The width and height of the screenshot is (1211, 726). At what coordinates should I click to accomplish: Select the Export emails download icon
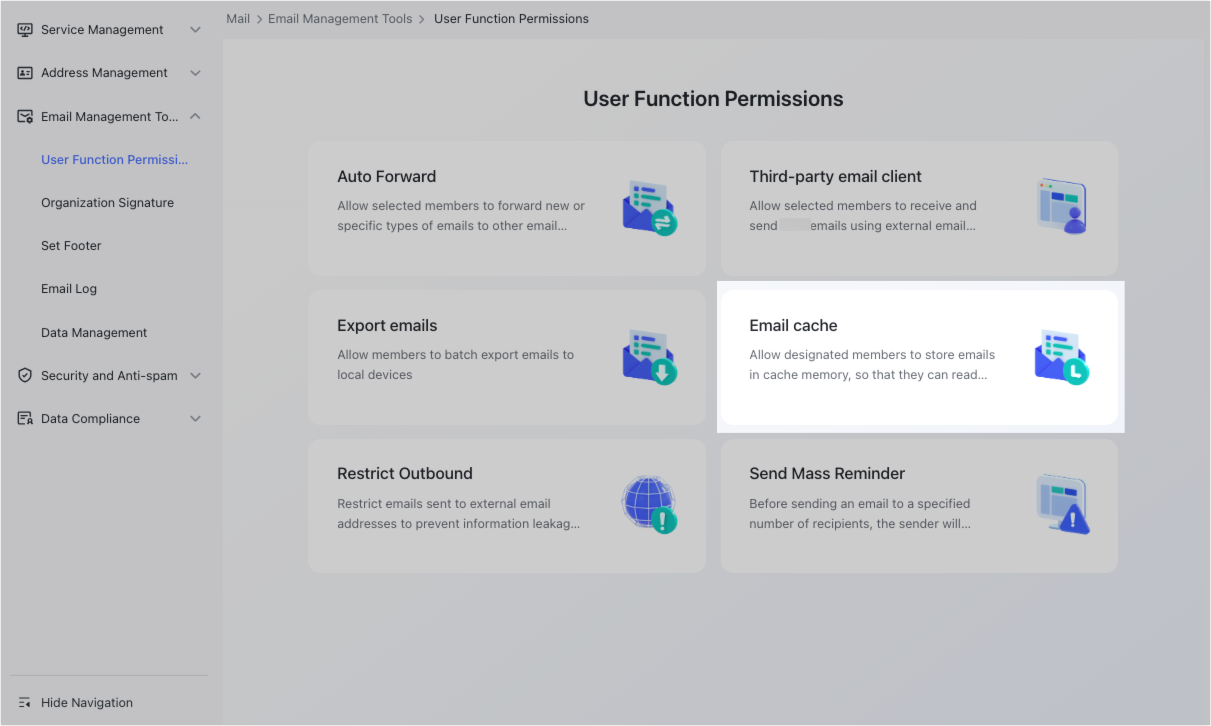click(x=650, y=353)
